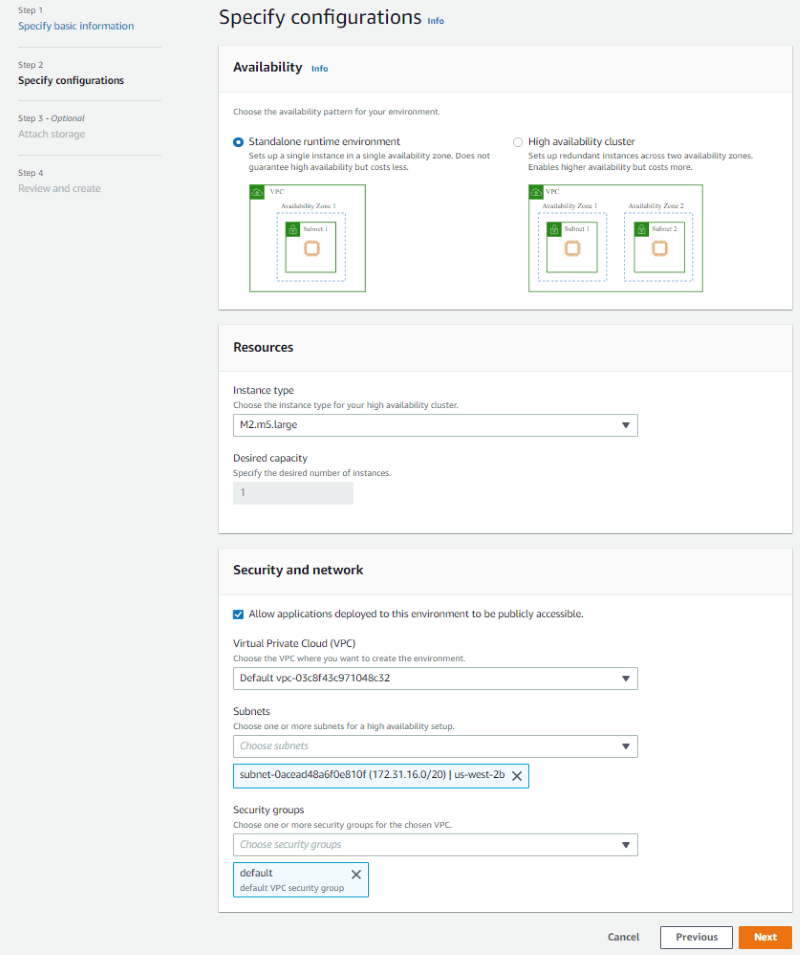The height and width of the screenshot is (955, 800).
Task: Go back to Step 1 Specify basic information
Action: pos(74,26)
